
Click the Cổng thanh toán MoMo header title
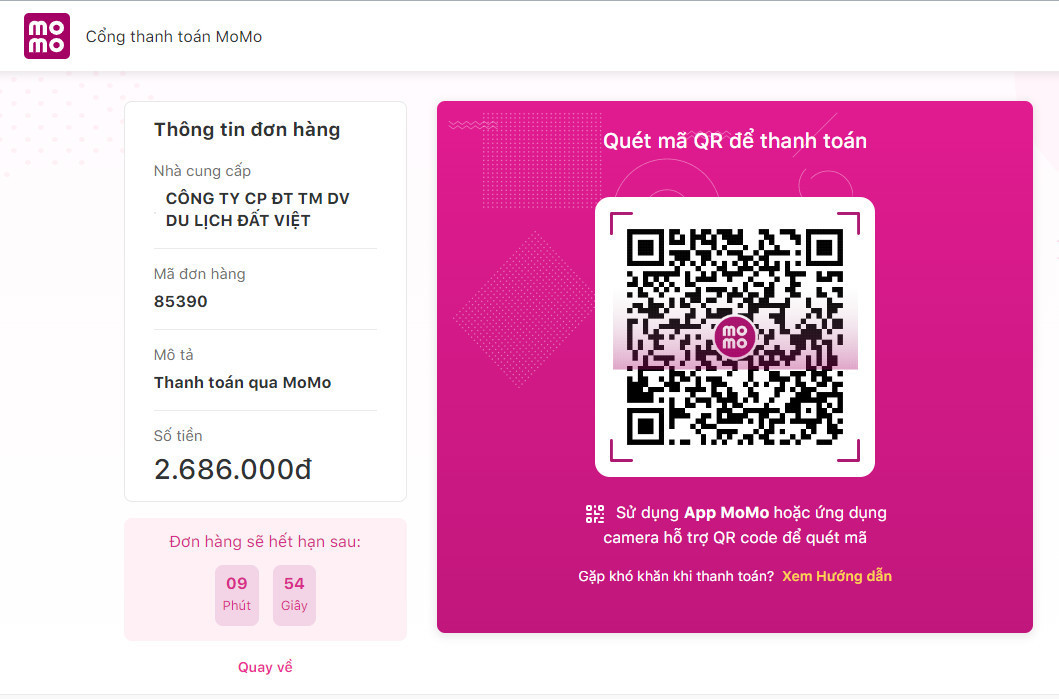174,36
